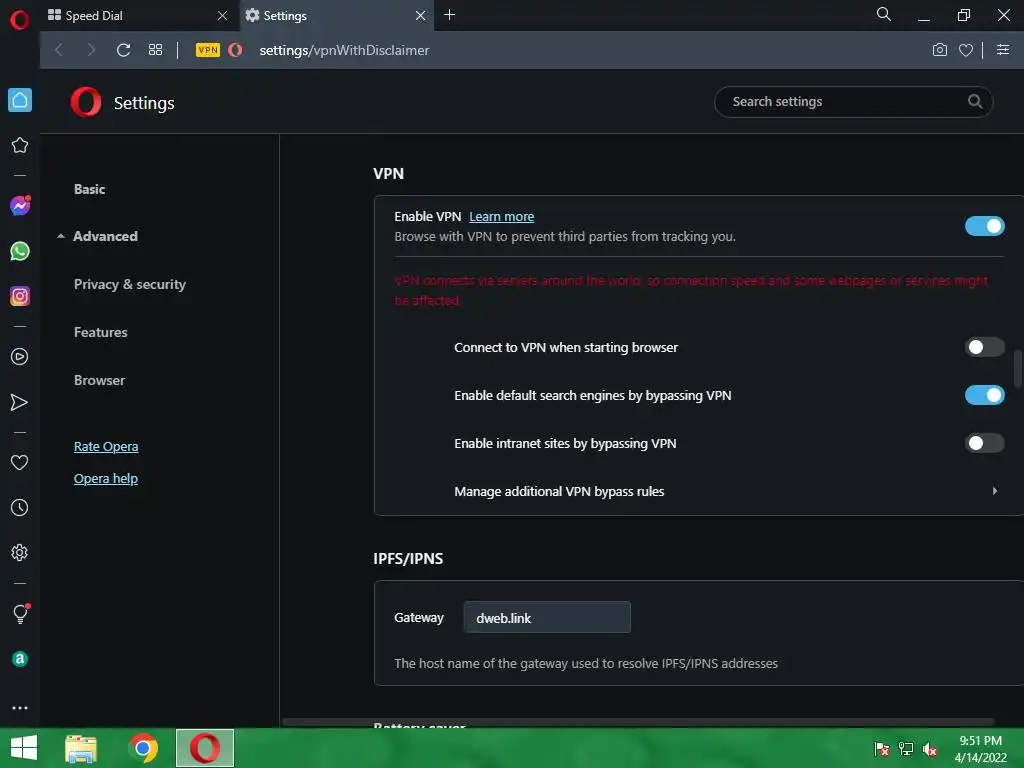Image resolution: width=1024 pixels, height=768 pixels.
Task: Click the Opera site-info icon in address bar
Action: coord(236,50)
